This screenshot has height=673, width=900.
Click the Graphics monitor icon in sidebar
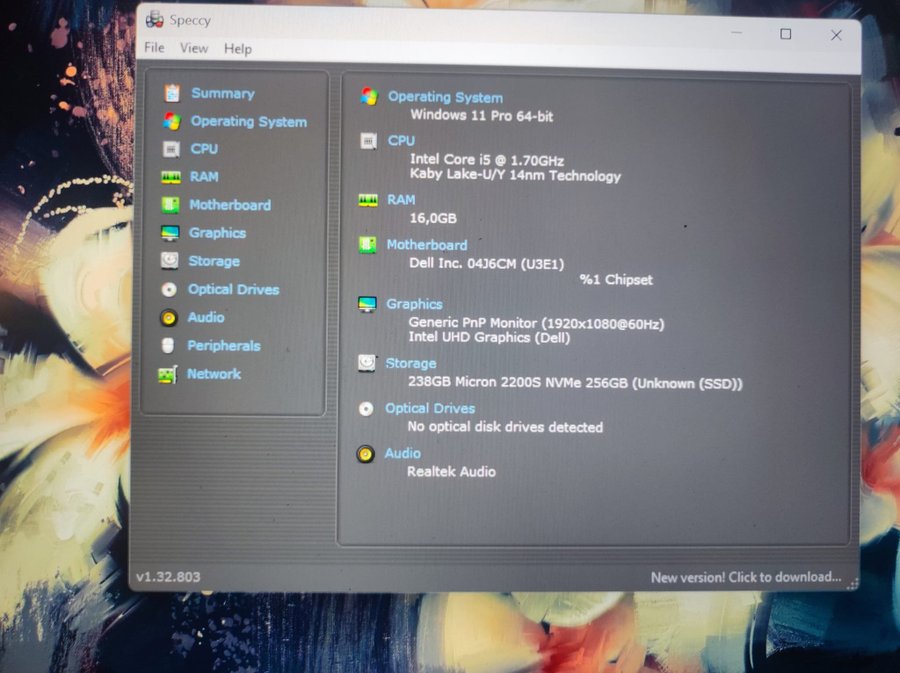pos(170,233)
